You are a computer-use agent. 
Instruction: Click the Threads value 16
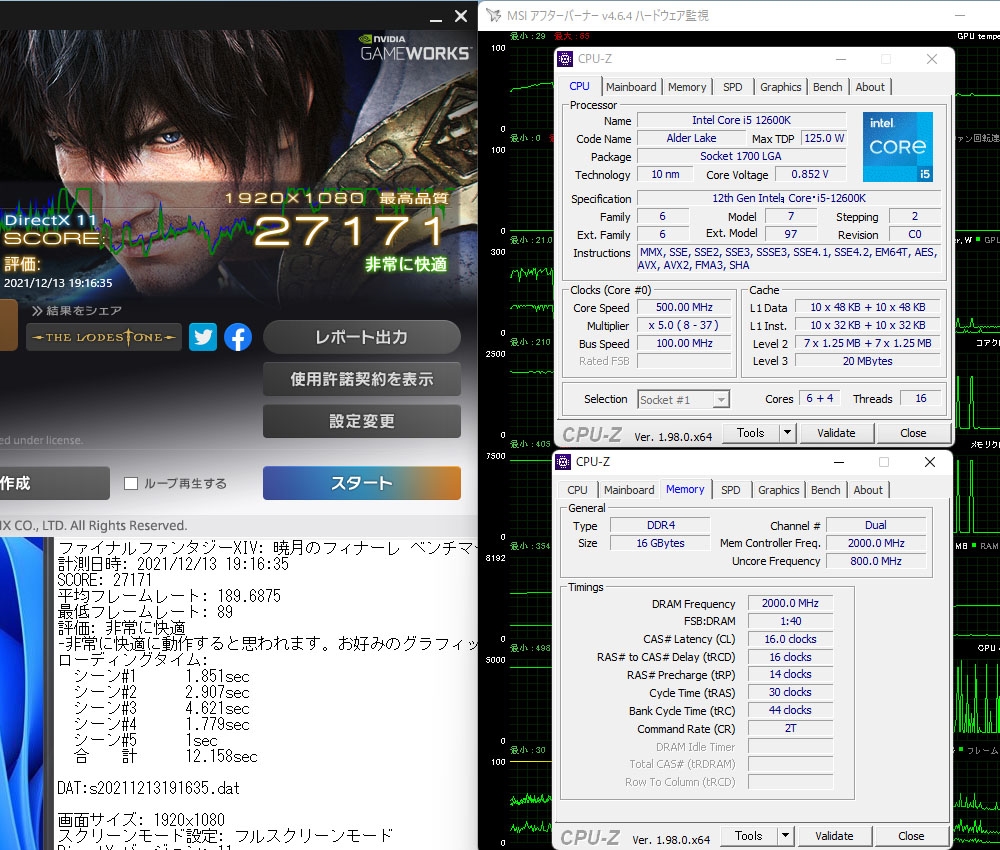920,399
